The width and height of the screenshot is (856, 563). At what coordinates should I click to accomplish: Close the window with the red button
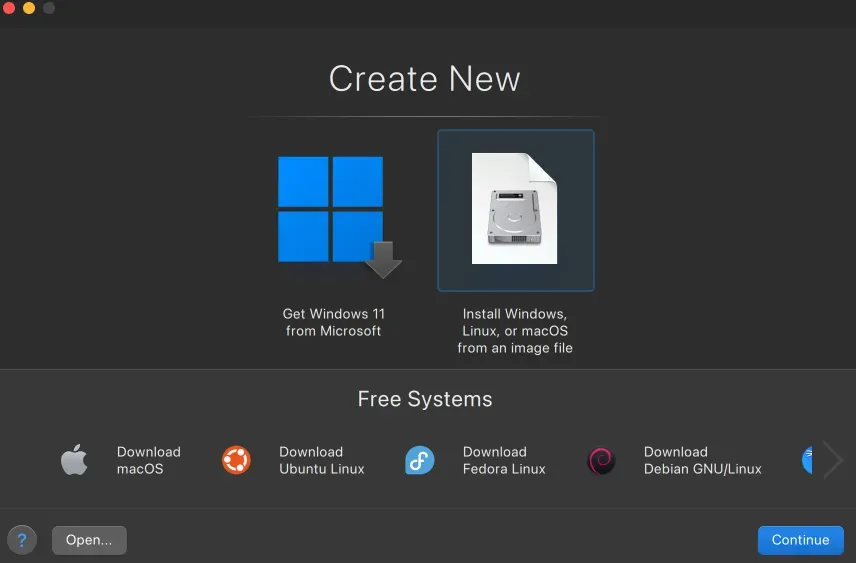pos(9,8)
